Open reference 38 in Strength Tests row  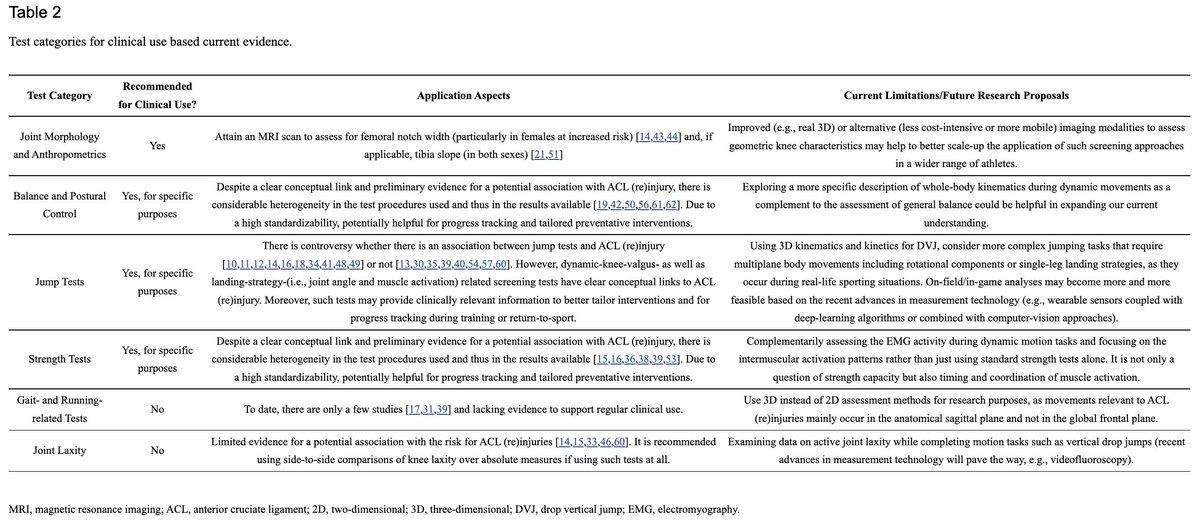click(644, 360)
